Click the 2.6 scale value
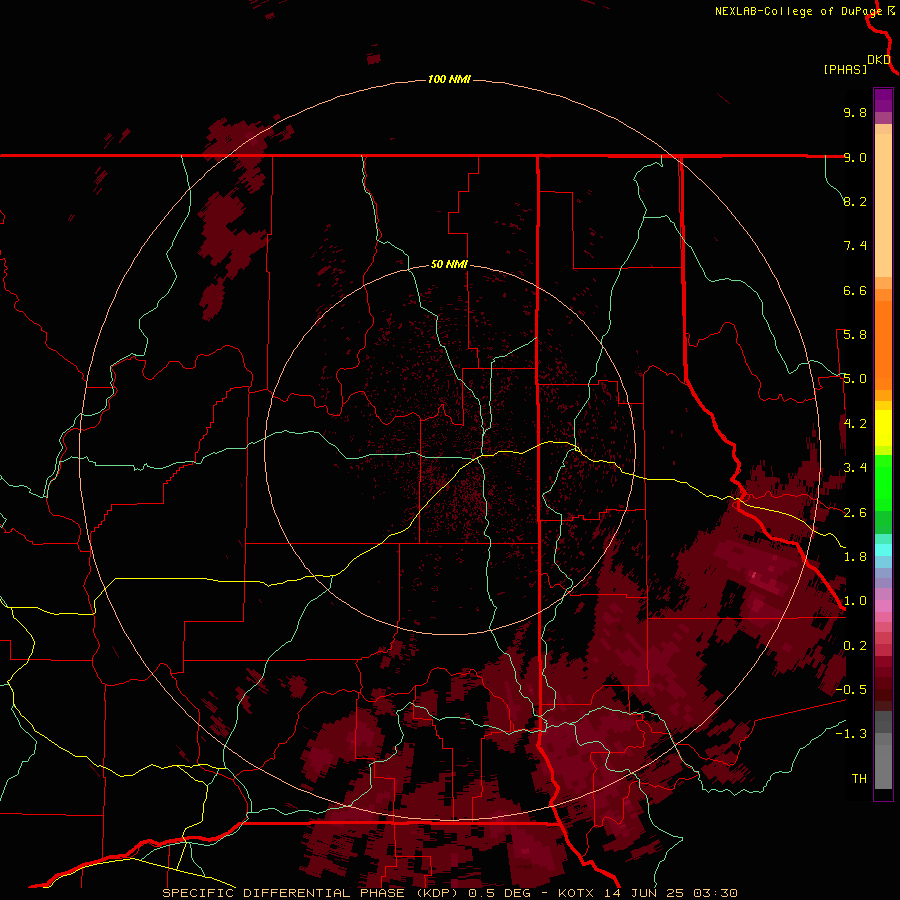Viewport: 900px width, 900px height. tap(855, 513)
